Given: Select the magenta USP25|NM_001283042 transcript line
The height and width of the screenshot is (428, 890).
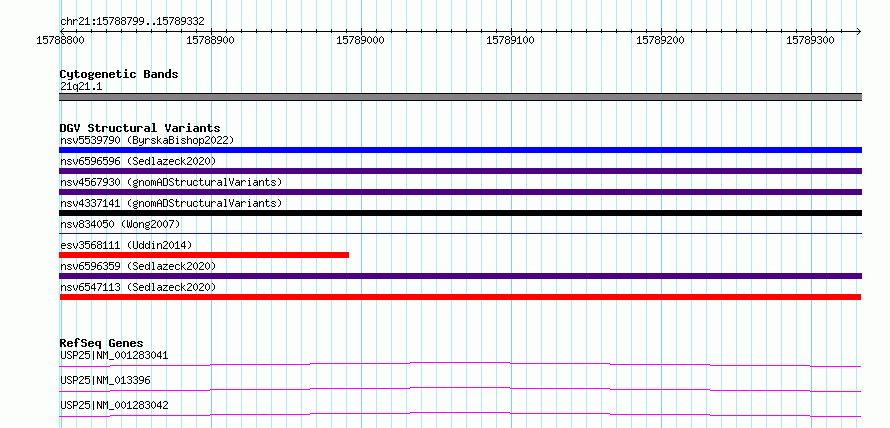Looking at the screenshot, I should [x=460, y=414].
